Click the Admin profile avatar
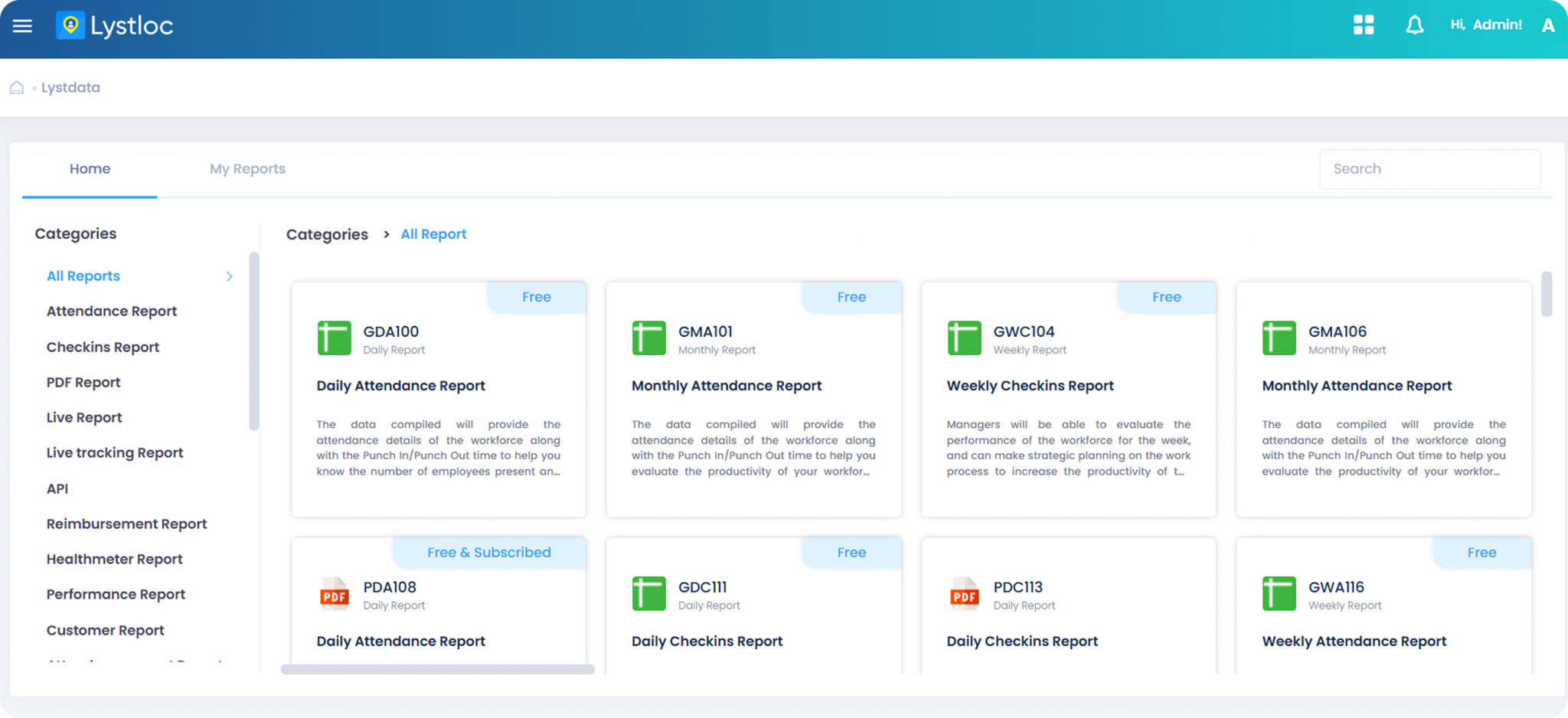Screen dimensions: 1568x718 (1547, 25)
